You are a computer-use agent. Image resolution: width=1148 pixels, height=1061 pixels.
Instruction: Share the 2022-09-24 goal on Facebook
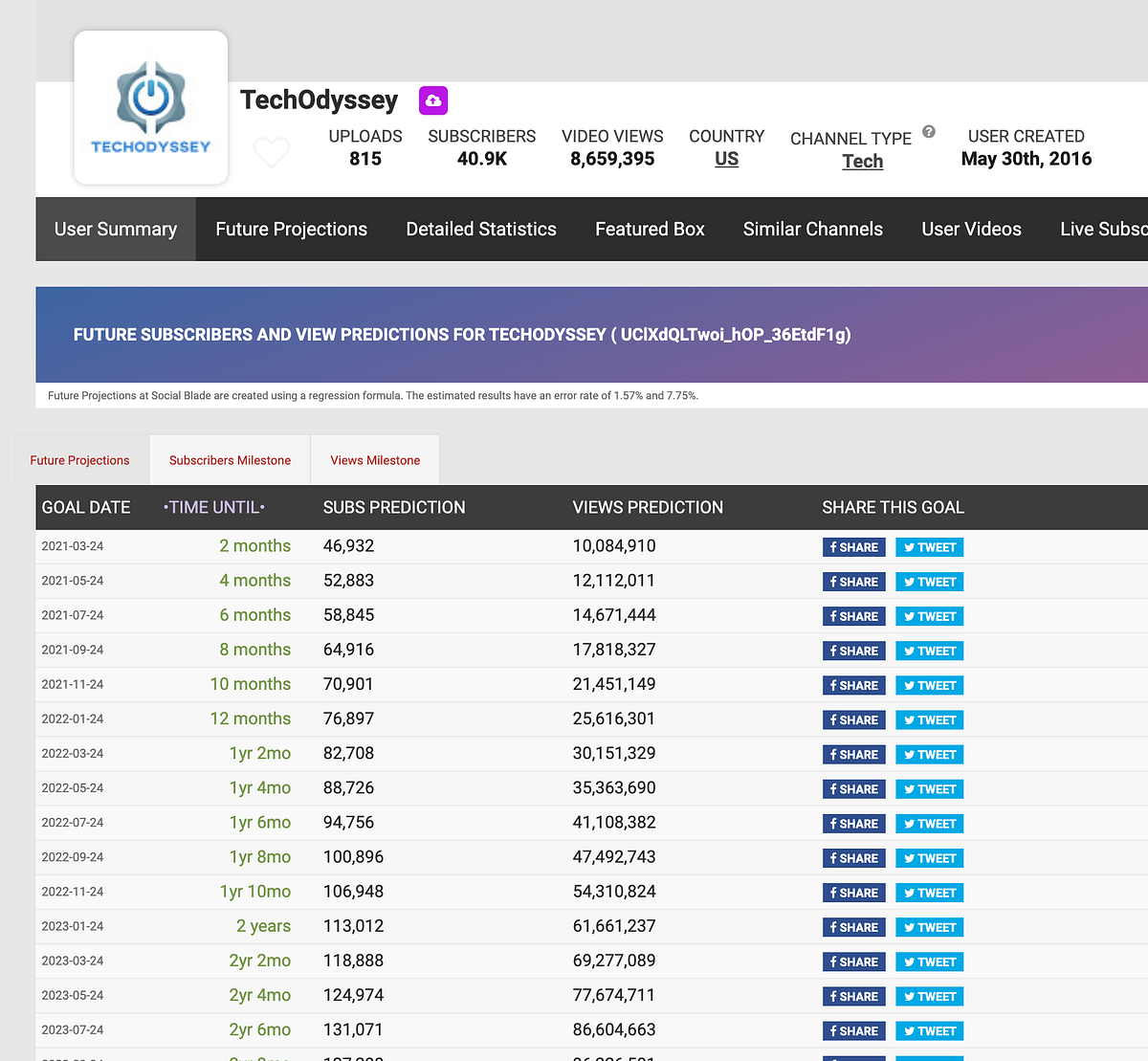tap(854, 858)
